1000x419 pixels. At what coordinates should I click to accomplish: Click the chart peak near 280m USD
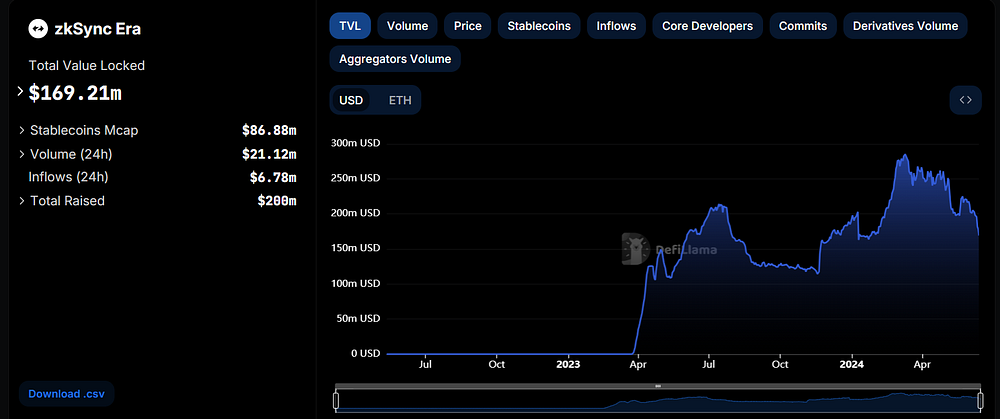pyautogui.click(x=904, y=155)
